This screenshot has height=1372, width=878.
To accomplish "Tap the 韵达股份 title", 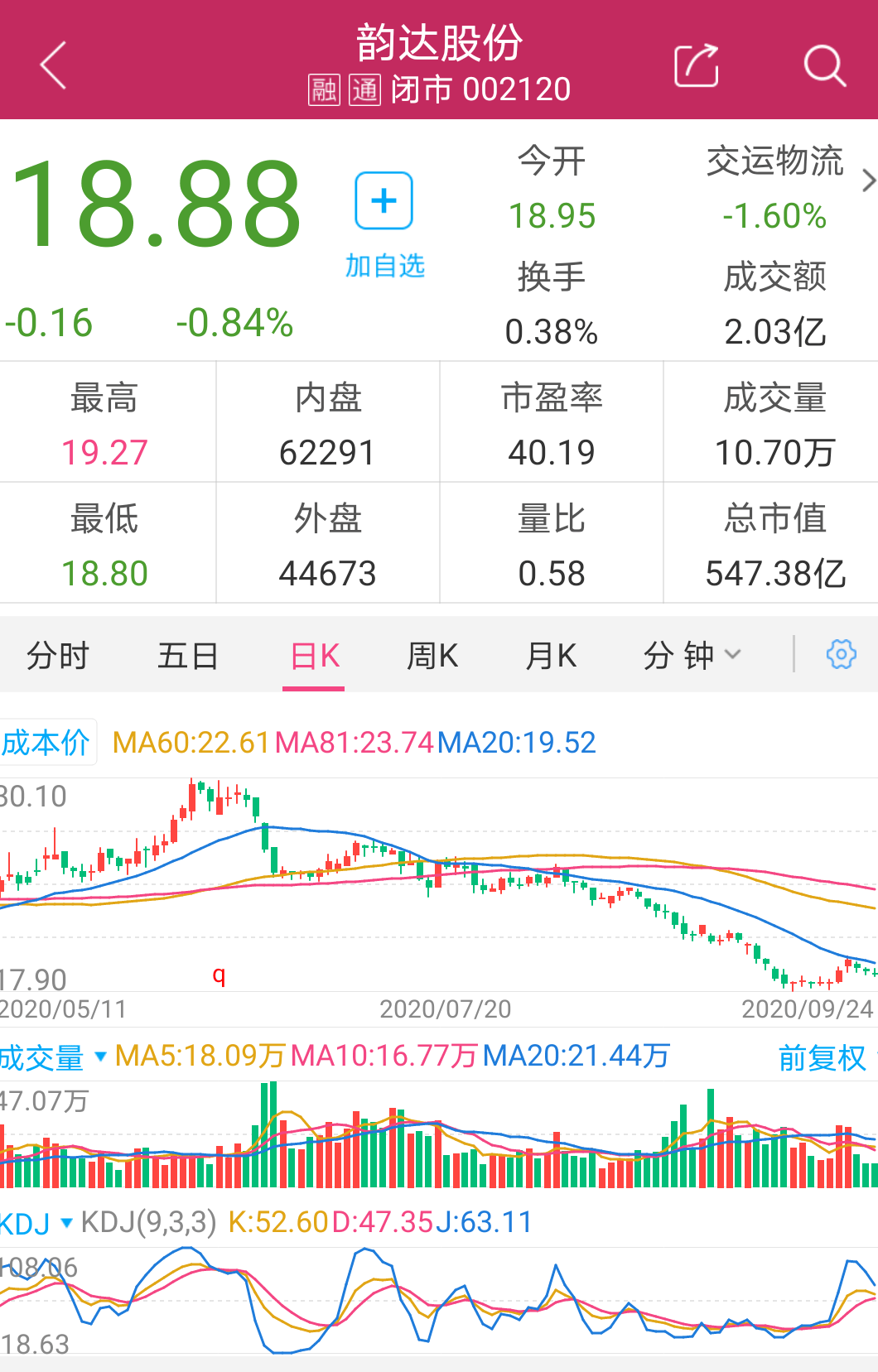I will [439, 42].
